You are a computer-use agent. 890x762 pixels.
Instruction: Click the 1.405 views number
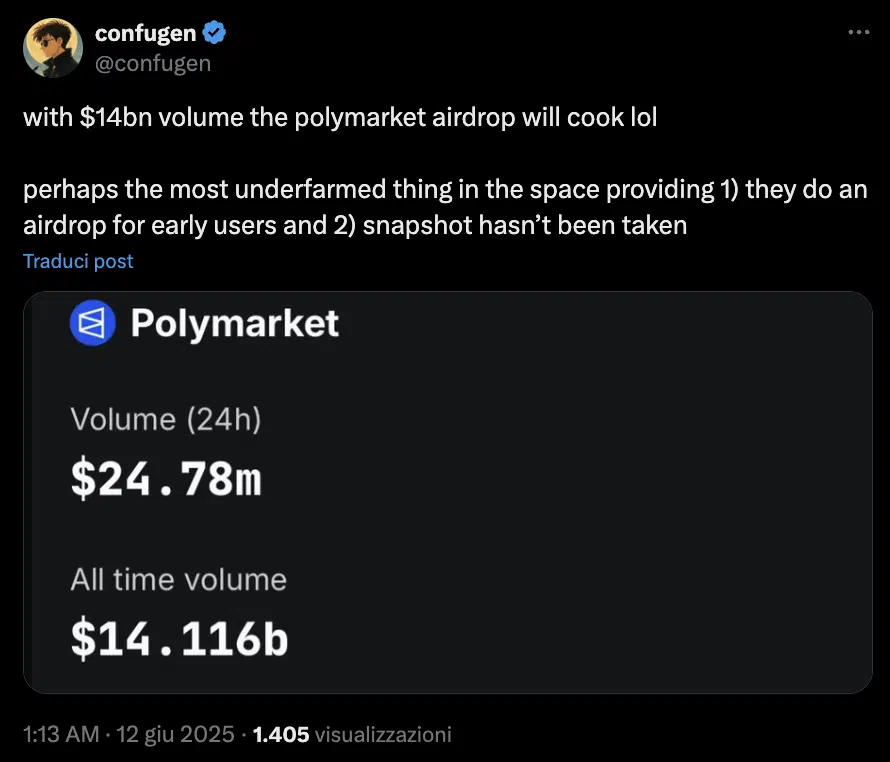[281, 735]
